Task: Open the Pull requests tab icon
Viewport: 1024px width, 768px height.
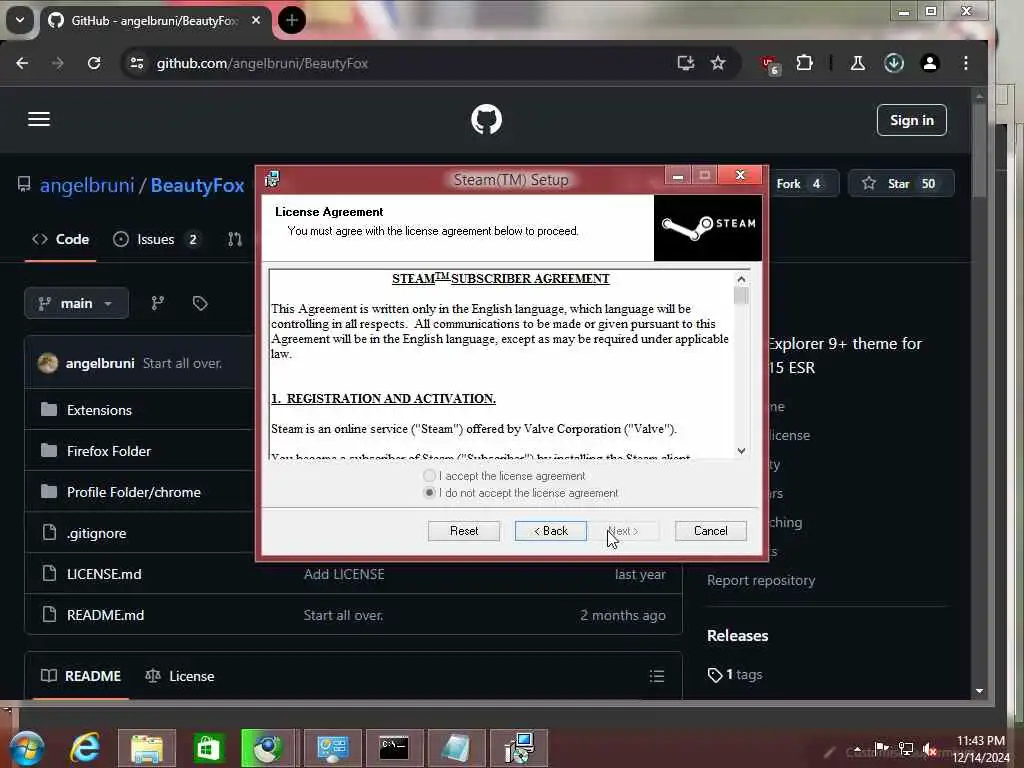Action: click(235, 240)
